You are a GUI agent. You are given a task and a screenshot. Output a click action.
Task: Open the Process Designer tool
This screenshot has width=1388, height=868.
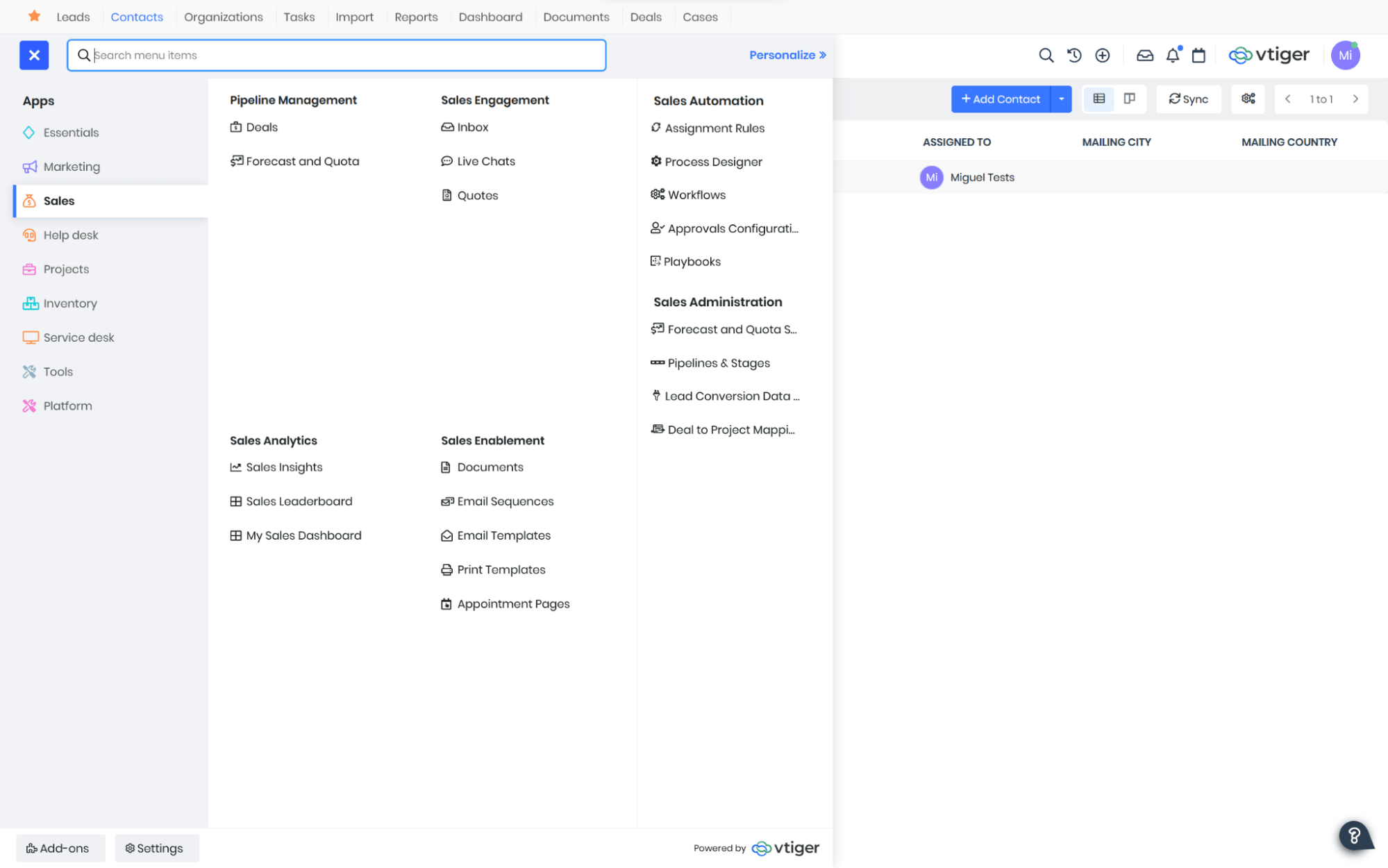coord(713,161)
